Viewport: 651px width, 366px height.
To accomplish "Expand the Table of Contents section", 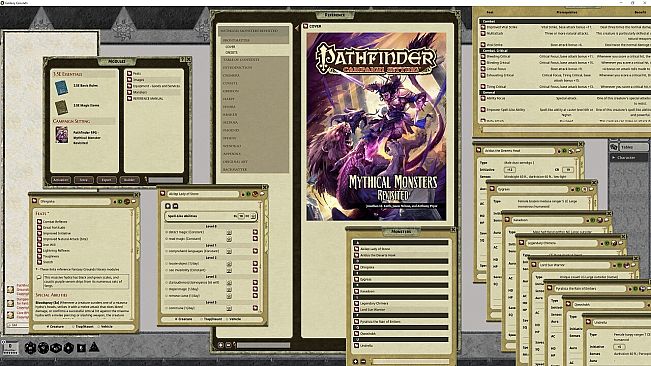I will [x=254, y=60].
